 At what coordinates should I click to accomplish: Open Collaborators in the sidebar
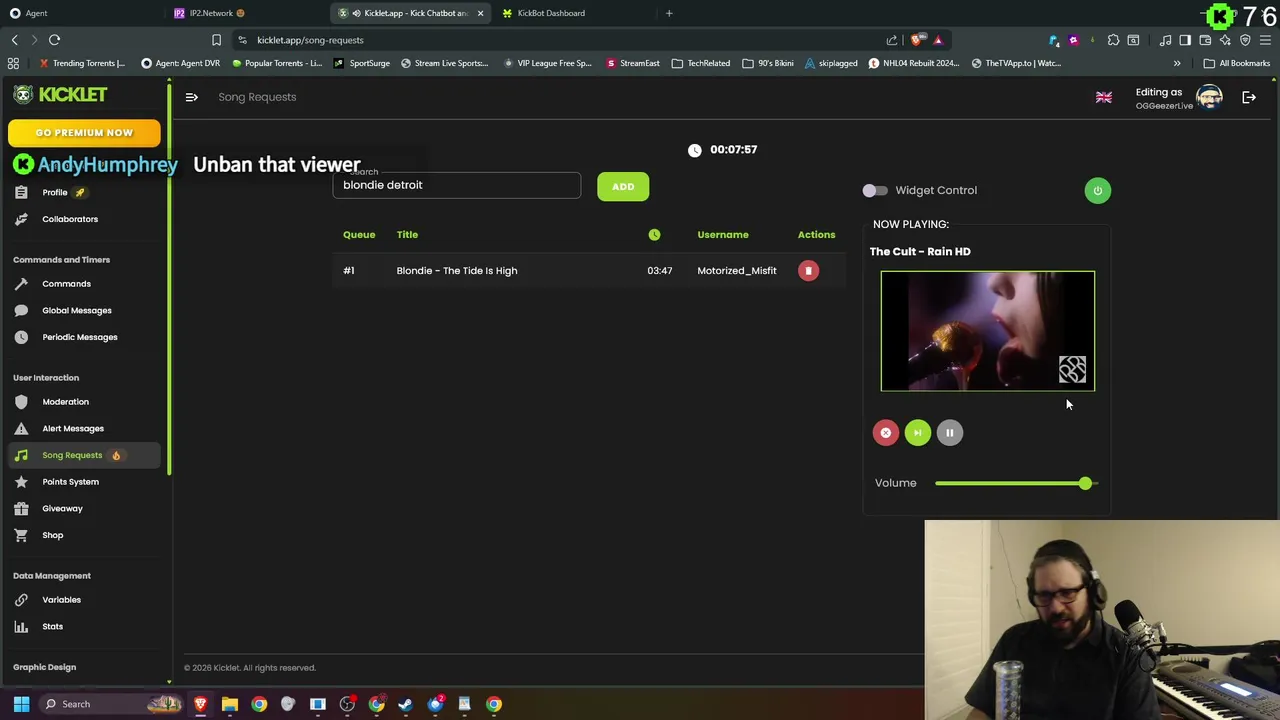(x=70, y=219)
